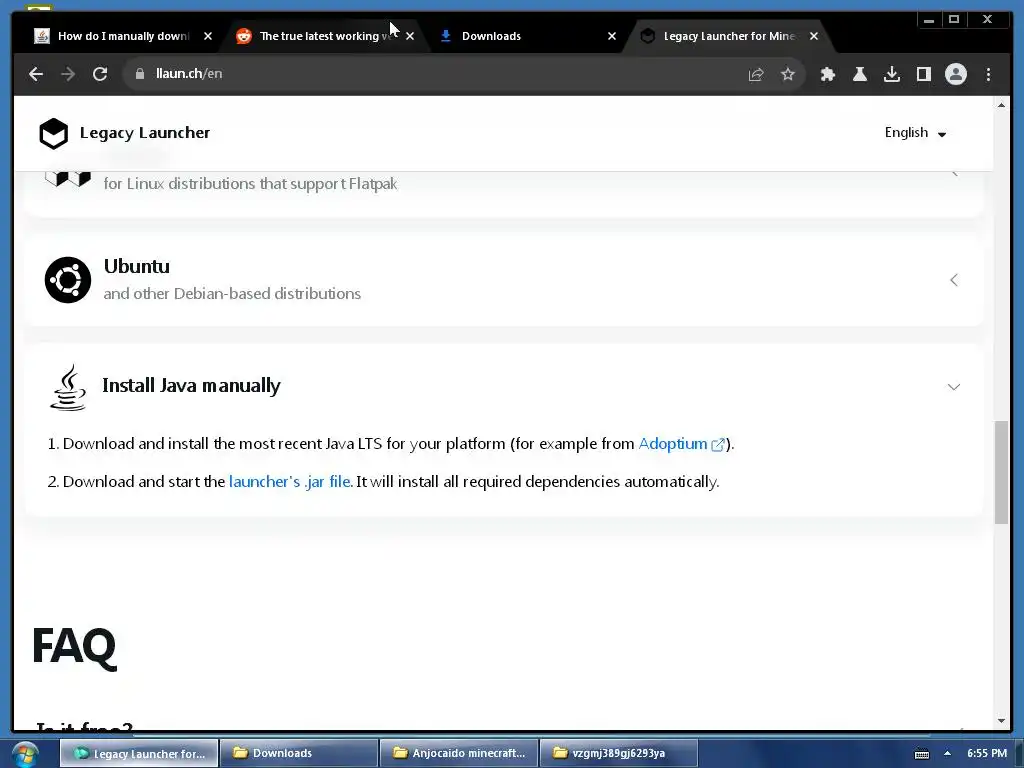1024x768 pixels.
Task: Click the padlock site info icon
Action: coord(139,74)
